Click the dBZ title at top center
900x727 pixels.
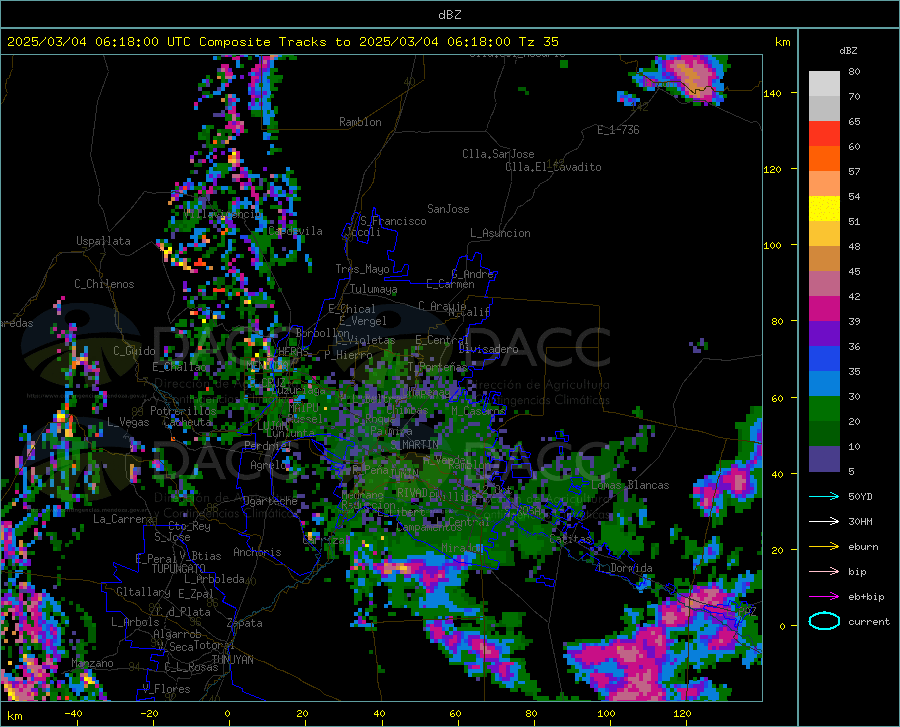tap(449, 15)
